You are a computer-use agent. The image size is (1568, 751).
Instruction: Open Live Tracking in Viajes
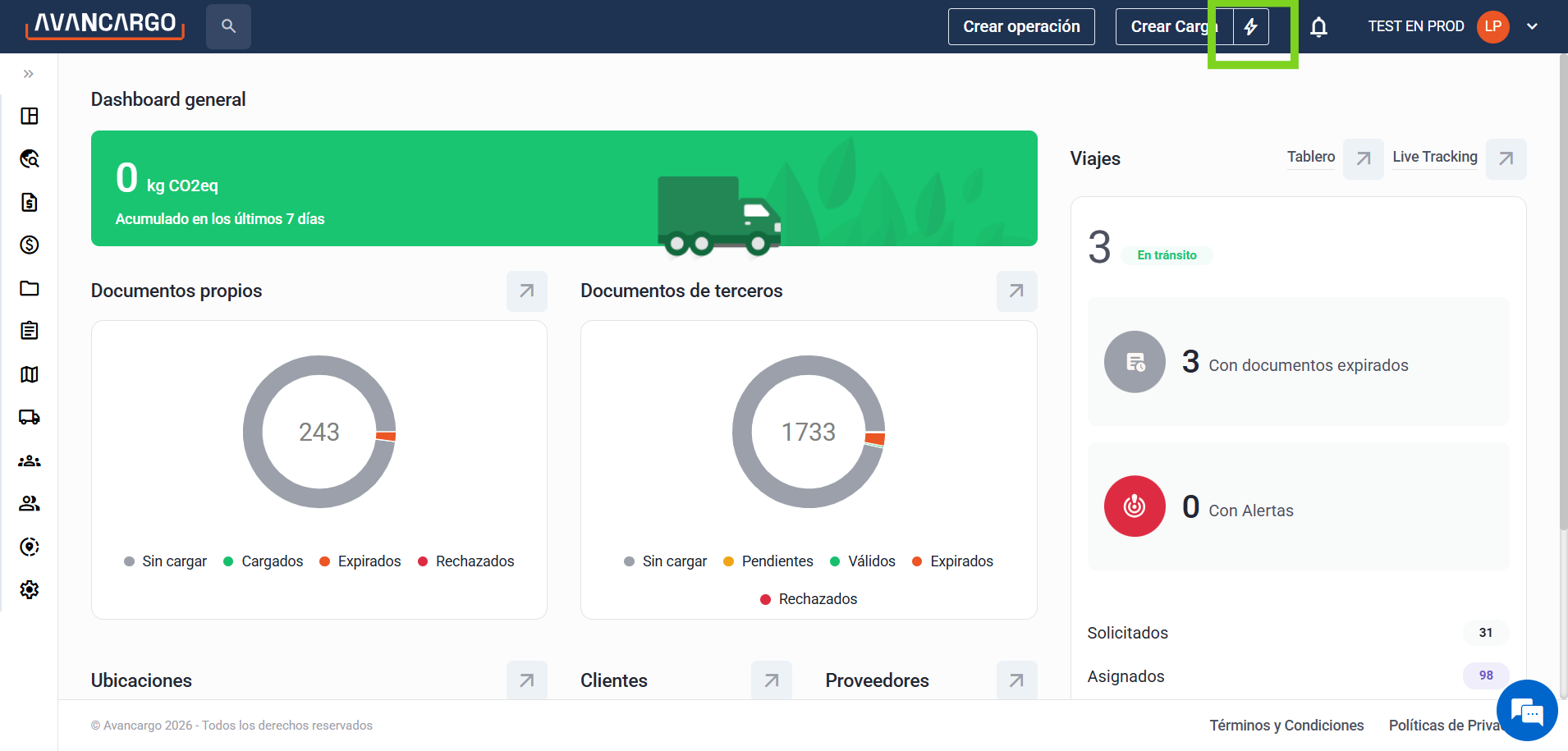coord(1435,157)
